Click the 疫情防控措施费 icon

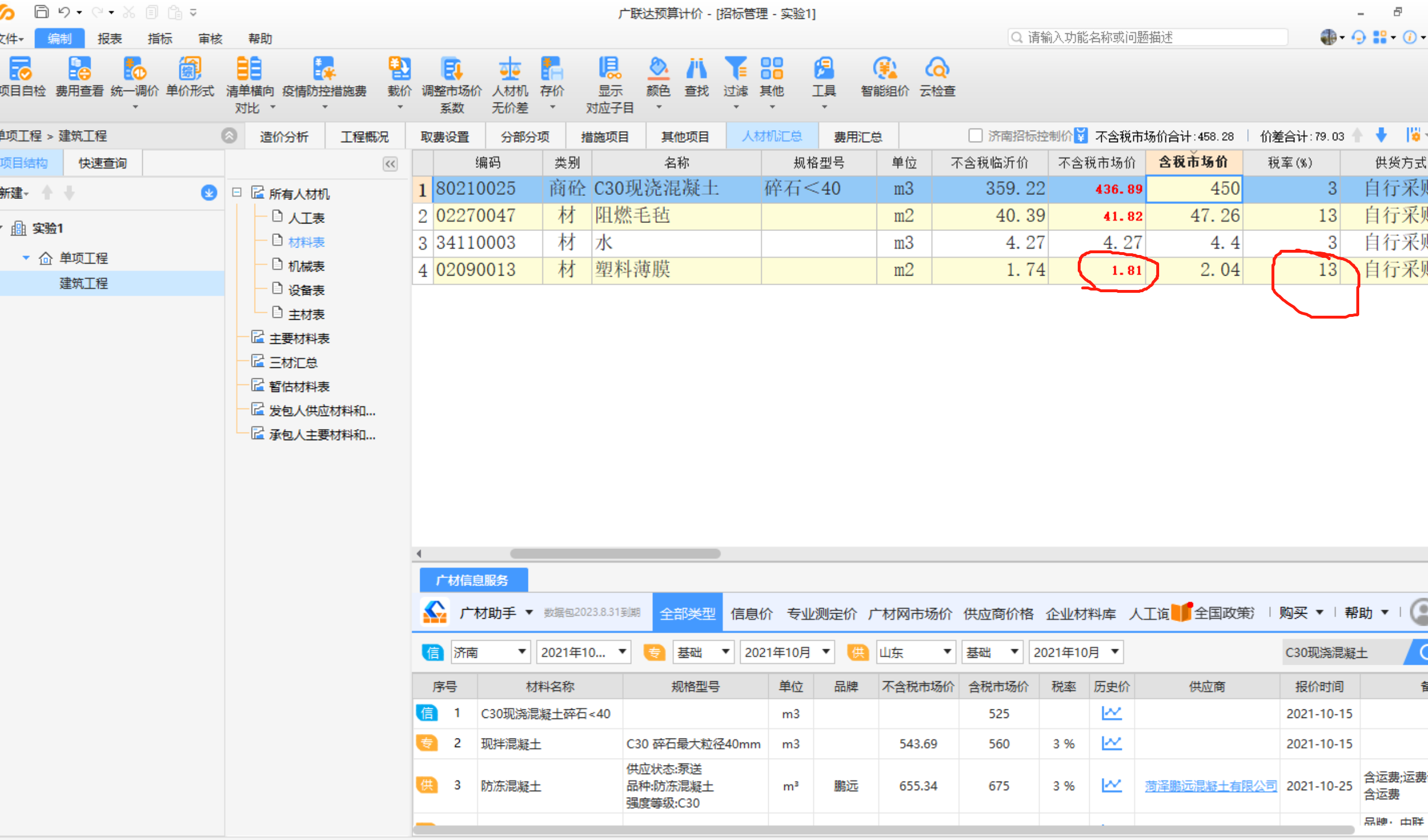point(324,69)
